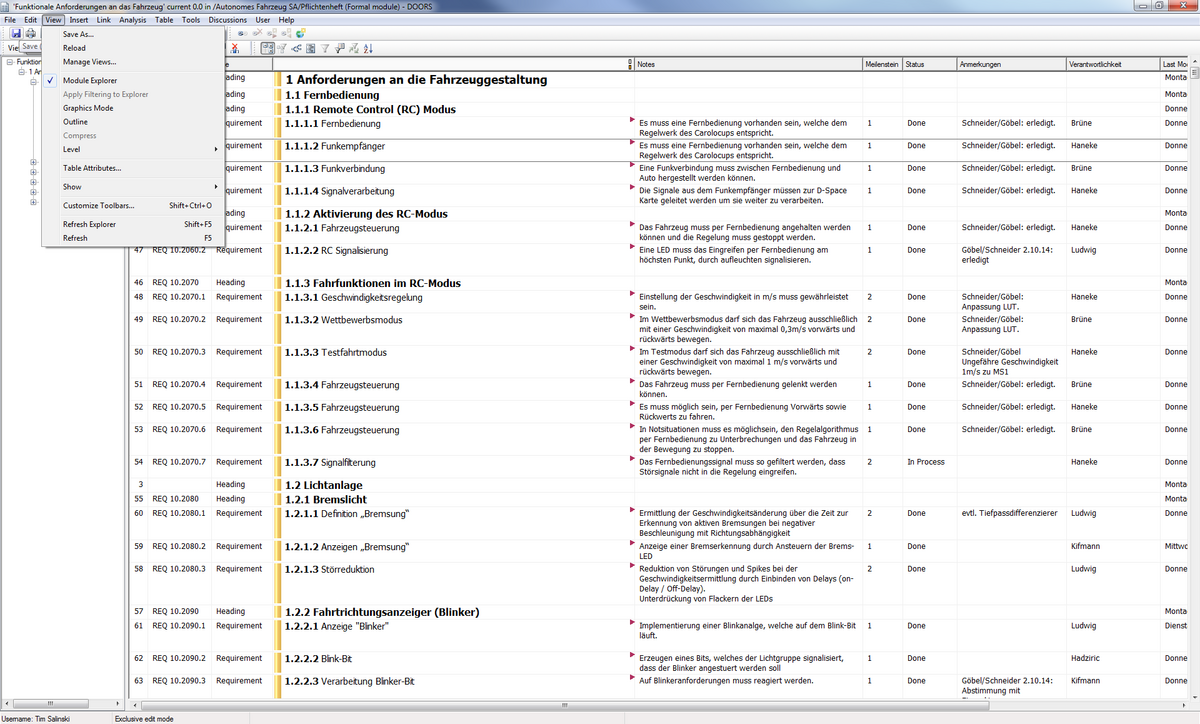The image size is (1200, 724).
Task: Click the Status column header
Action: tap(915, 64)
